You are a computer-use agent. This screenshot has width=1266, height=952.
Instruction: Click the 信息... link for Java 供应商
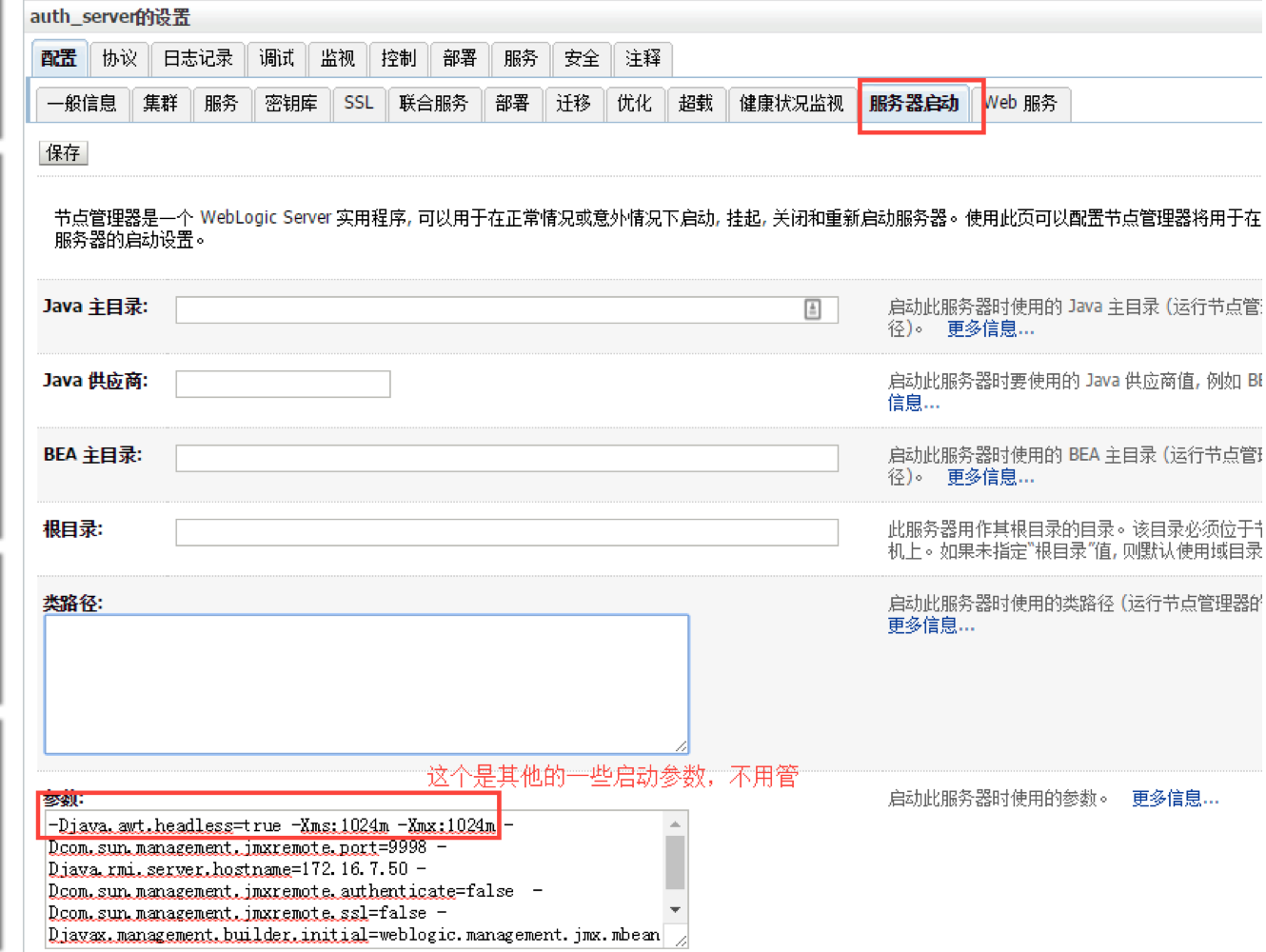(914, 404)
